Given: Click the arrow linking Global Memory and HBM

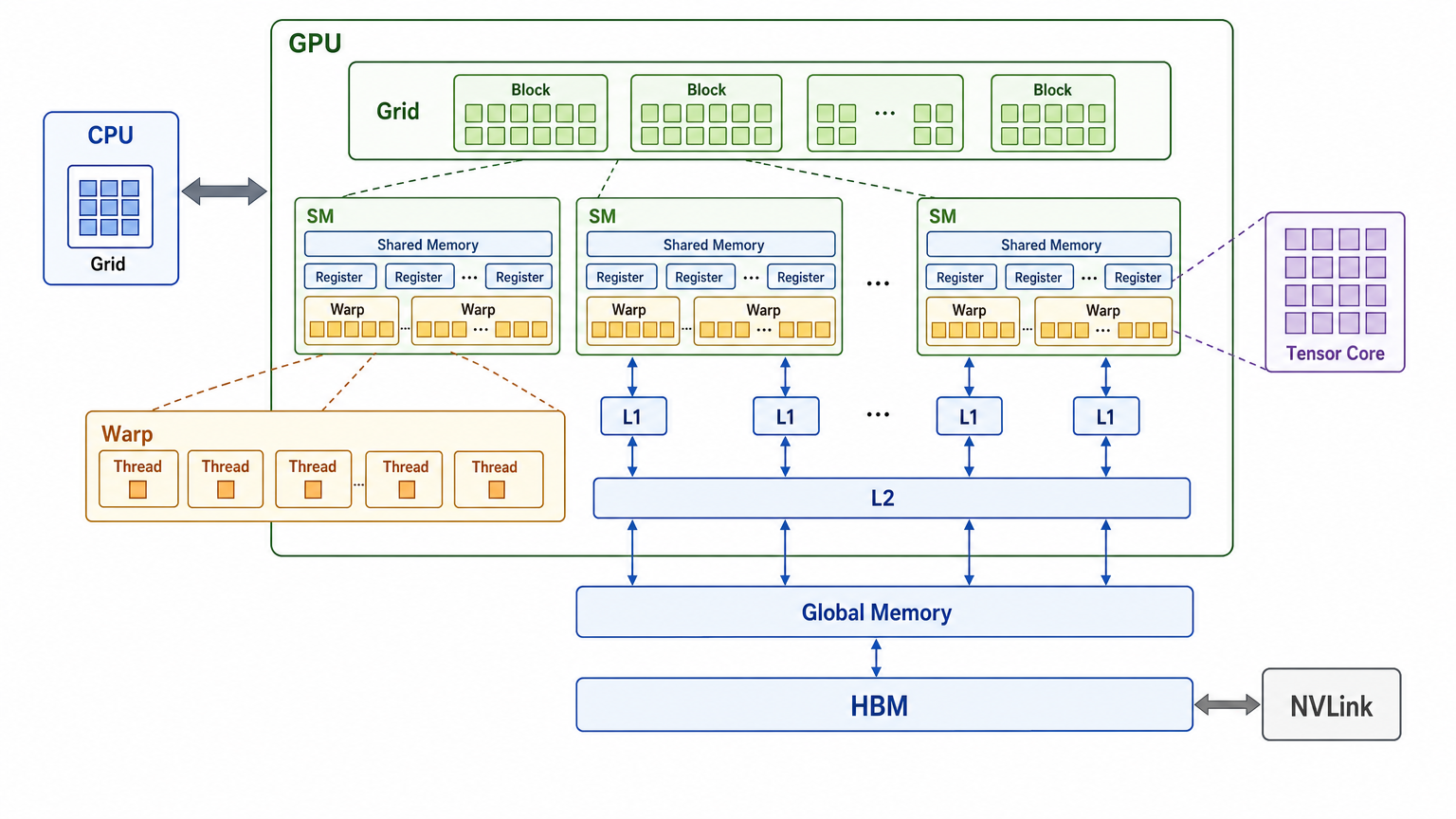Looking at the screenshot, I should [x=876, y=657].
